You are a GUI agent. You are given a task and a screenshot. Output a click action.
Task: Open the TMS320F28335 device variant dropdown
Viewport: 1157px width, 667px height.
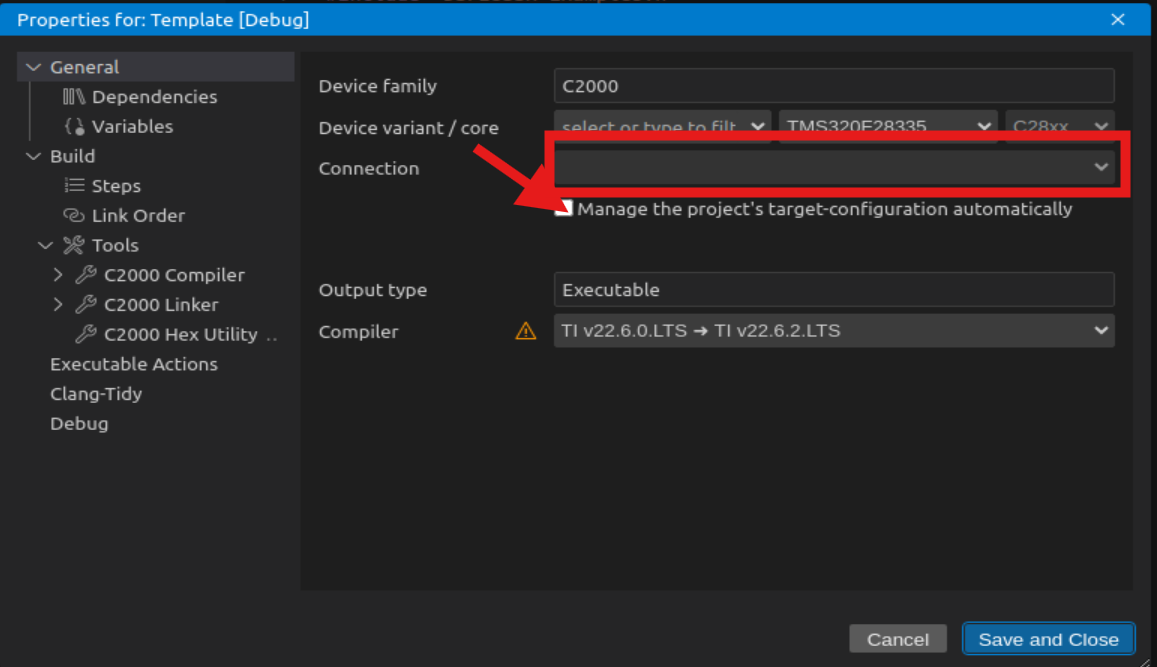(888, 126)
